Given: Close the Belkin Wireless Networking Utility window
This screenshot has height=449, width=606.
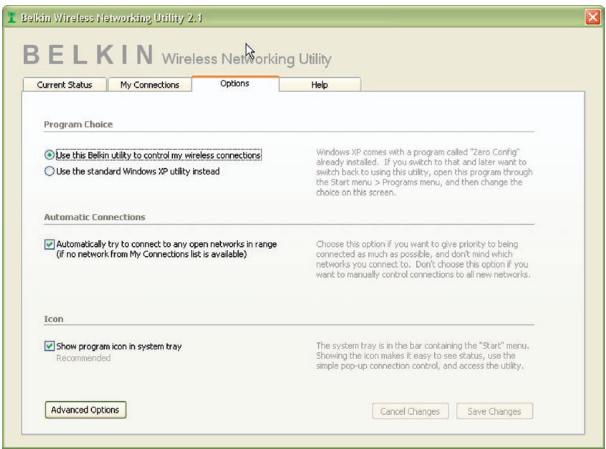Looking at the screenshot, I should point(593,17).
